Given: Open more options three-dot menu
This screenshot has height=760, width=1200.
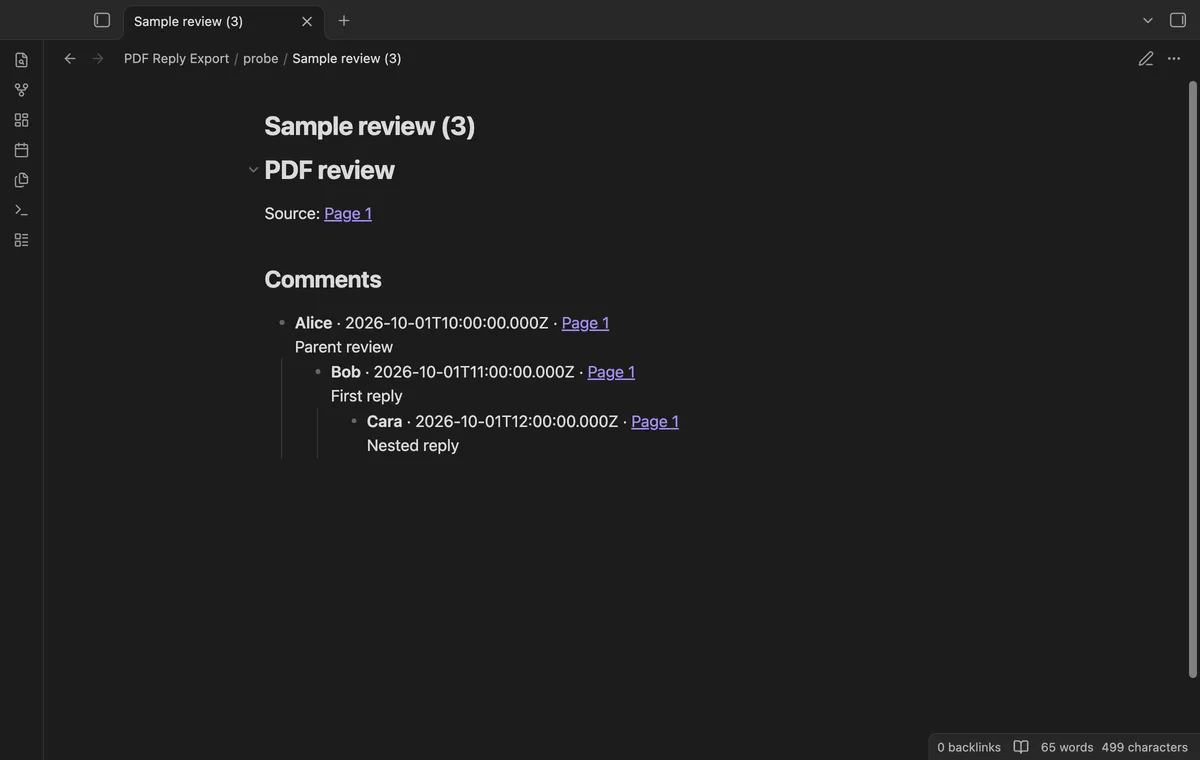Looking at the screenshot, I should point(1174,58).
